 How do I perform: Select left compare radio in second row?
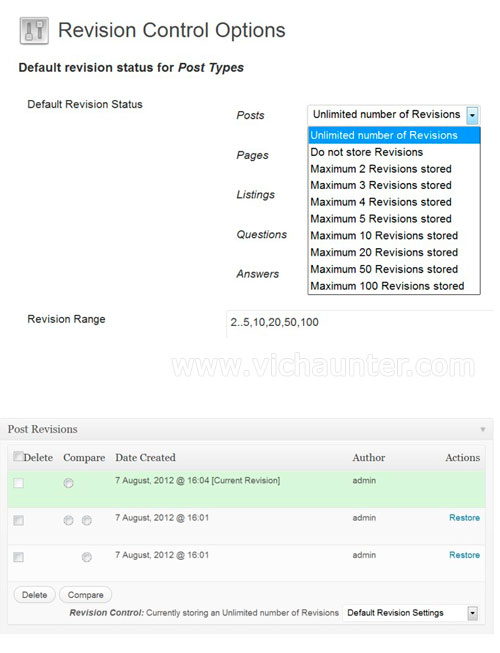tap(69, 520)
